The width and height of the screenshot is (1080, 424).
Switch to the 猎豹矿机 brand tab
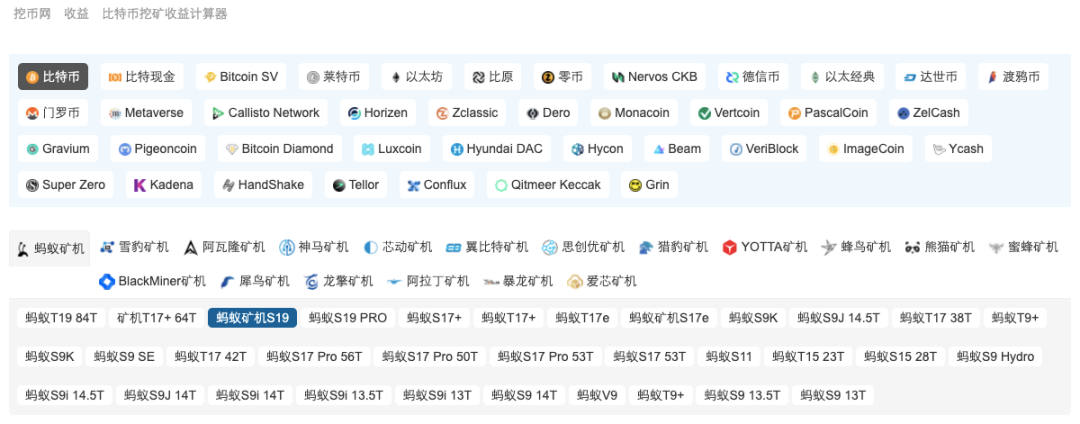[673, 247]
